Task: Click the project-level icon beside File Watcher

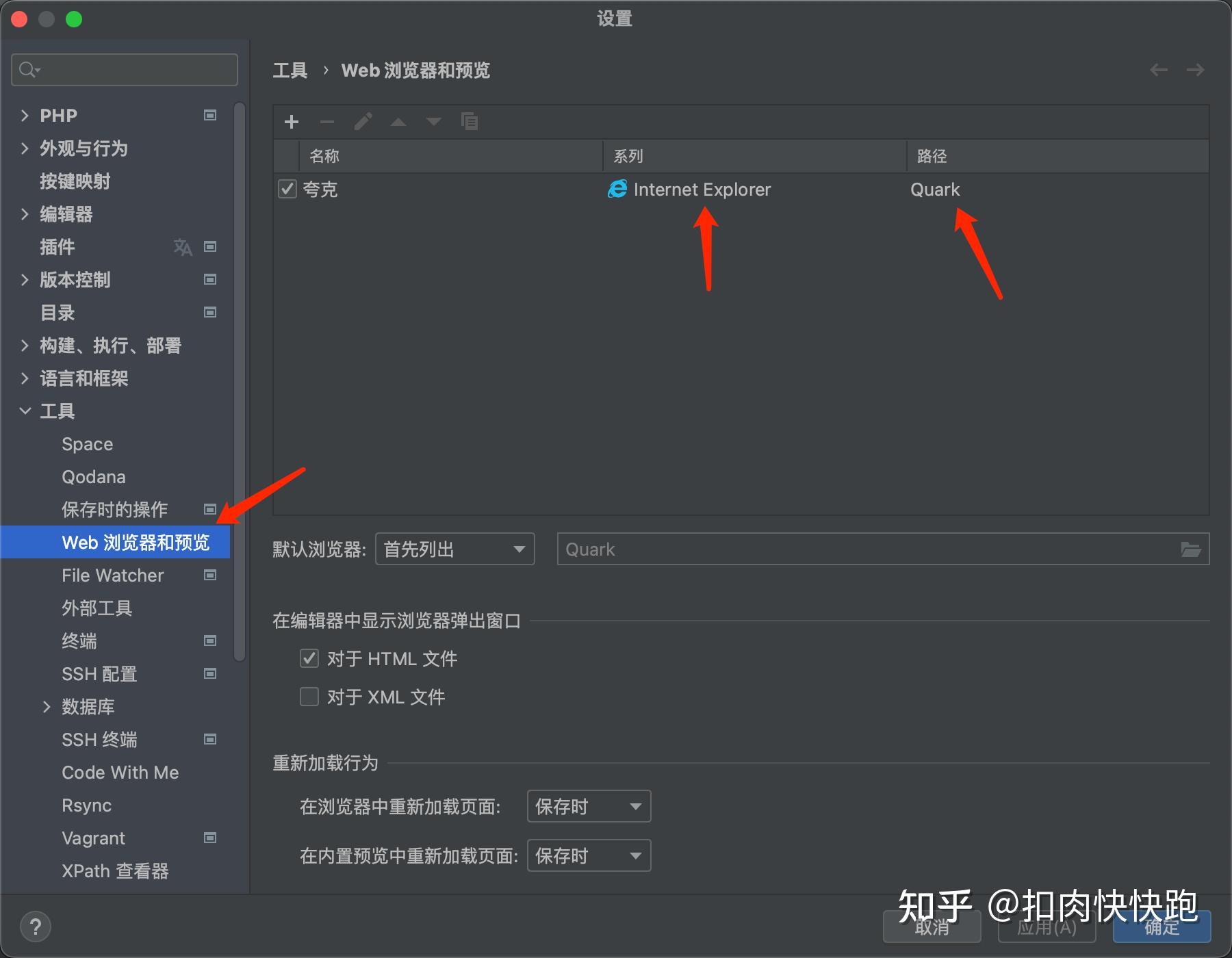Action: tap(210, 575)
